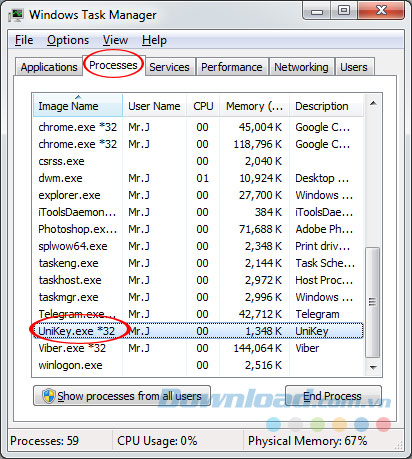Image resolution: width=412 pixels, height=459 pixels.
Task: Open the View menu
Action: tap(115, 40)
